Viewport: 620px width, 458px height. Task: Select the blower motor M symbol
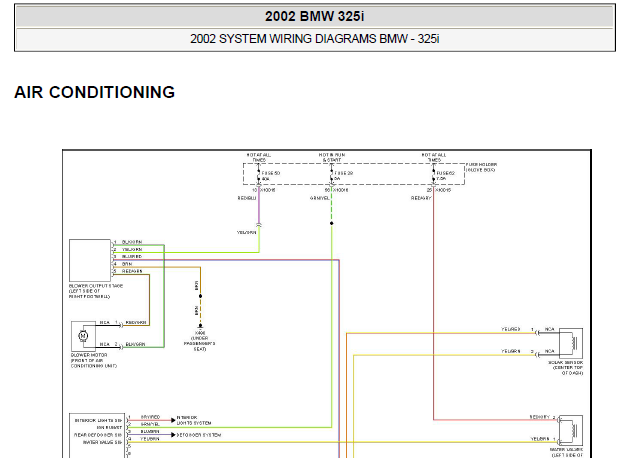pyautogui.click(x=83, y=336)
